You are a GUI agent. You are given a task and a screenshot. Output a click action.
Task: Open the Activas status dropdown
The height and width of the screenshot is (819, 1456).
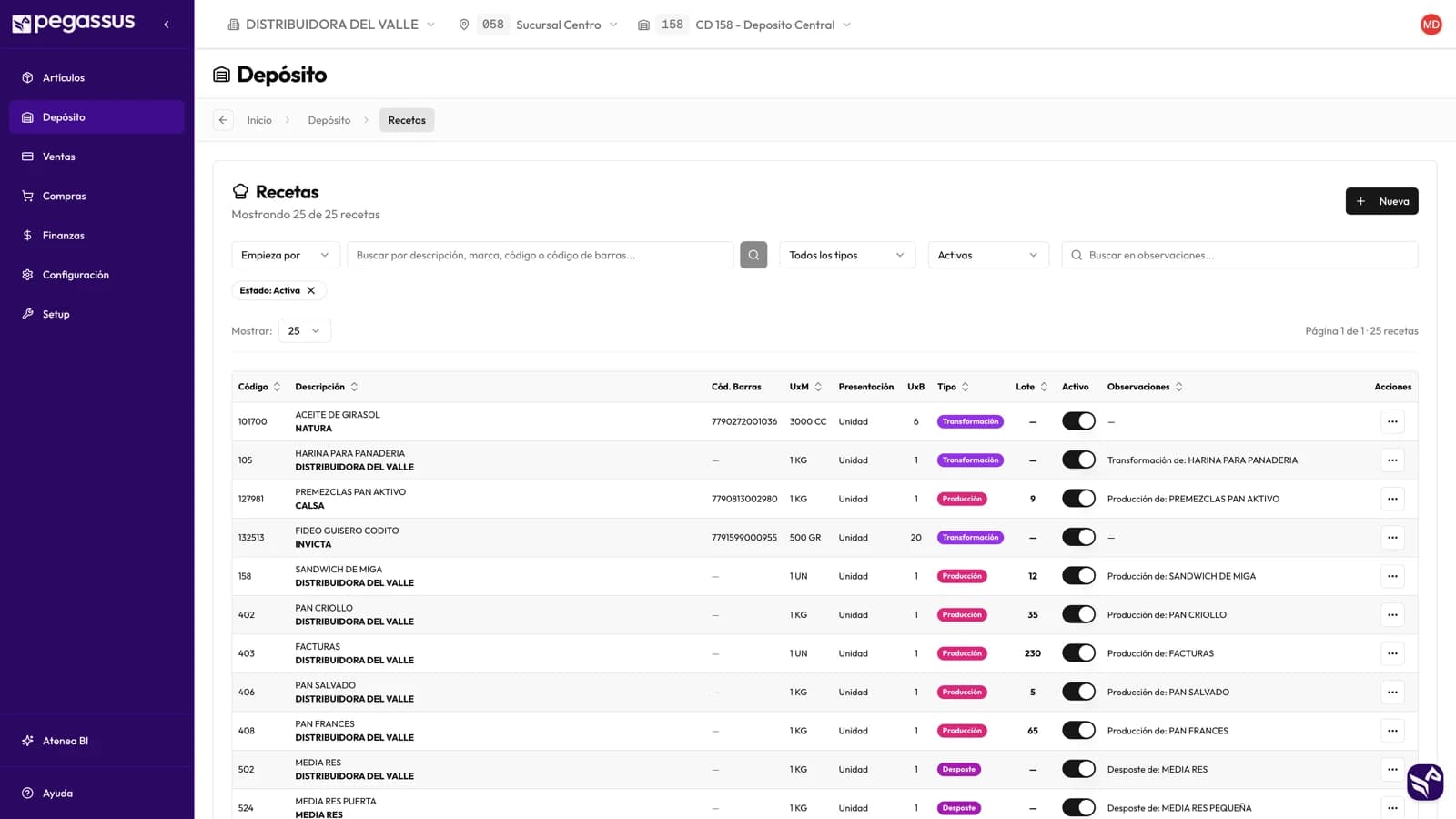point(988,255)
